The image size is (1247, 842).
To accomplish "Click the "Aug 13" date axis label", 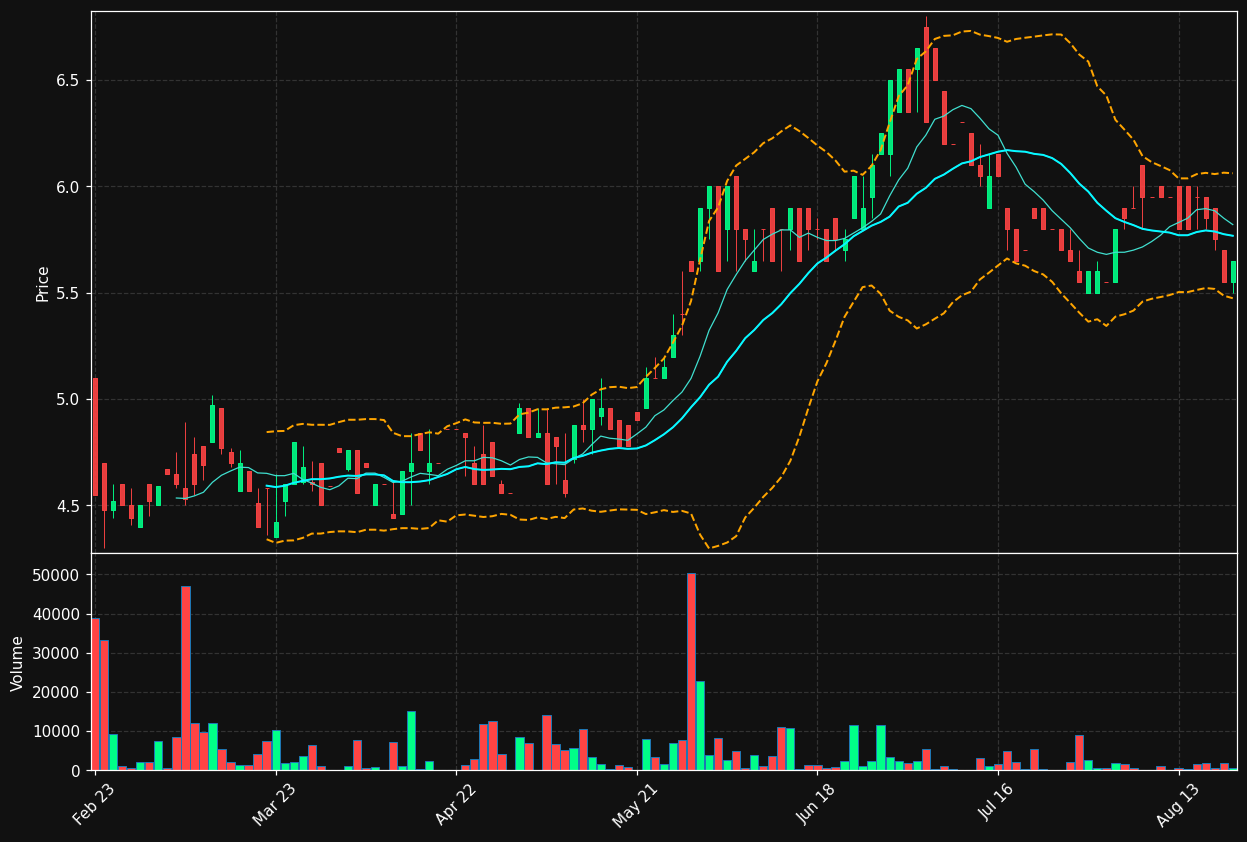I will click(1178, 804).
